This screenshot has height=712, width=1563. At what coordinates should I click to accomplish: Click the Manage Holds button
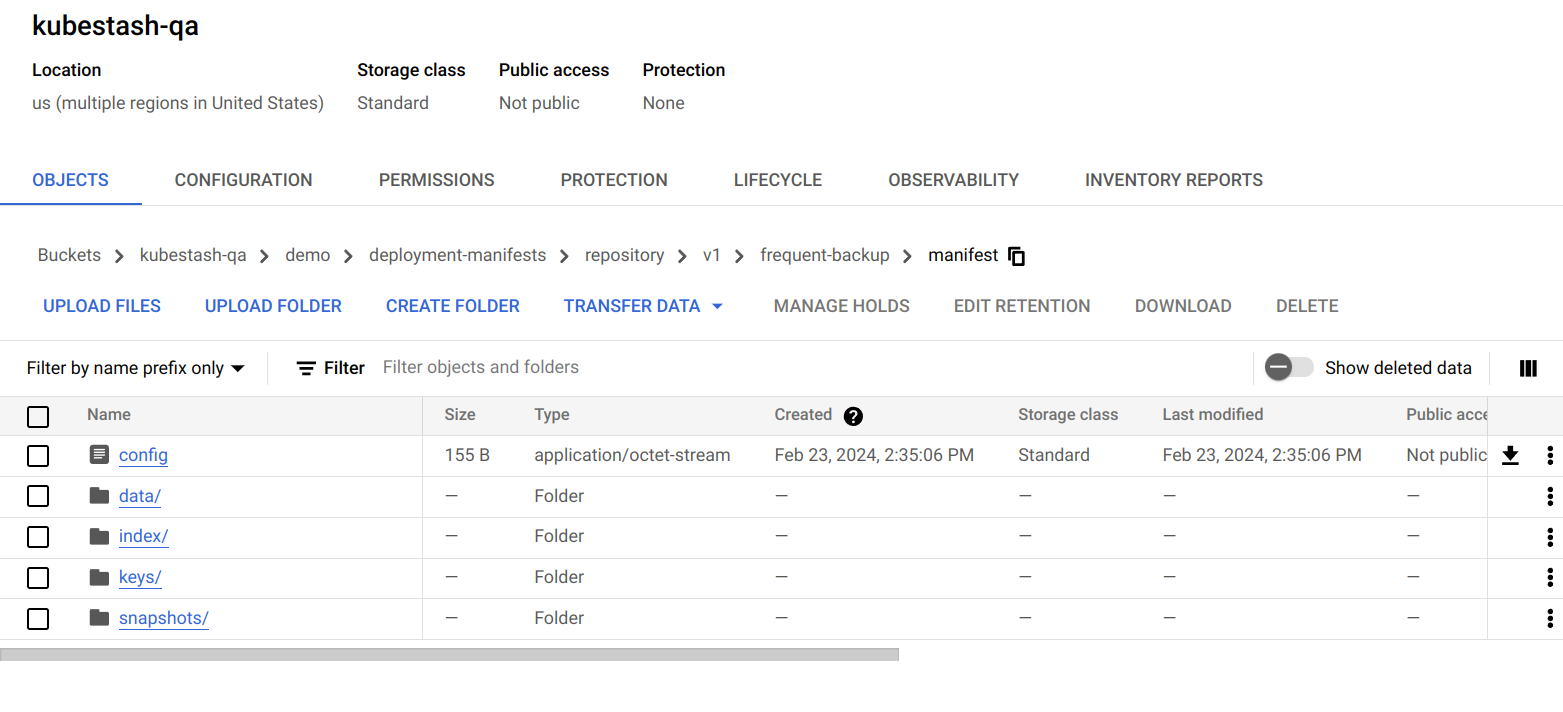pyautogui.click(x=842, y=306)
